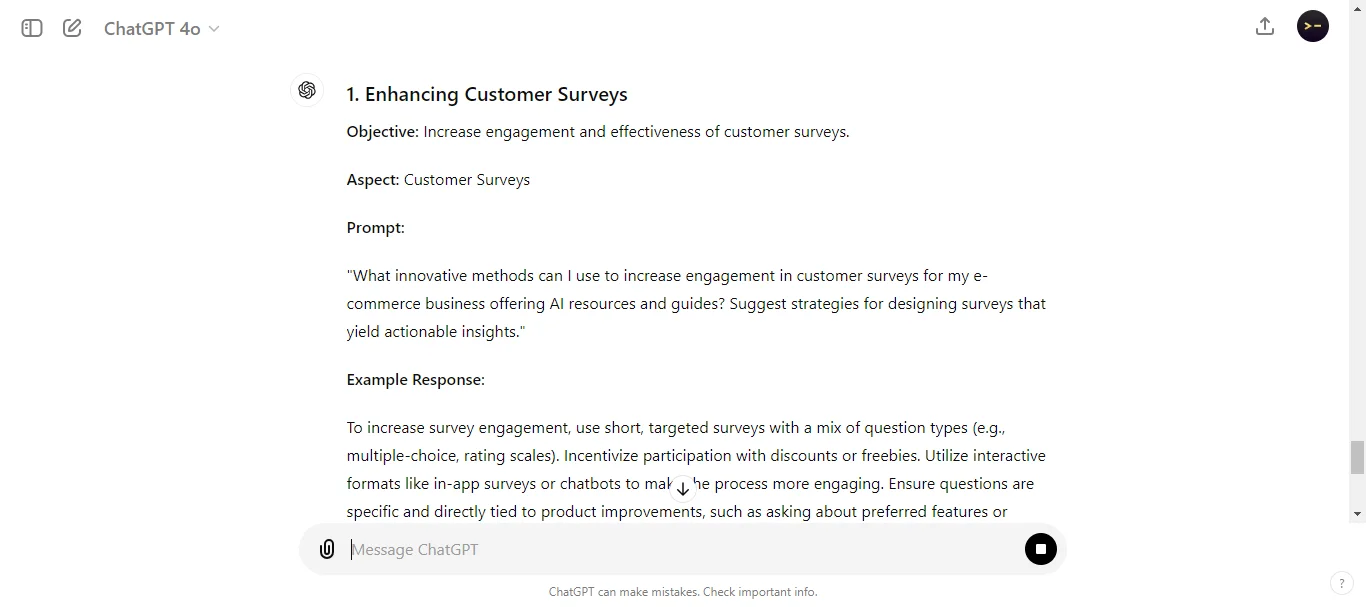Click the Enhancing Customer Surveys heading
This screenshot has height=607, width=1366.
tap(487, 93)
